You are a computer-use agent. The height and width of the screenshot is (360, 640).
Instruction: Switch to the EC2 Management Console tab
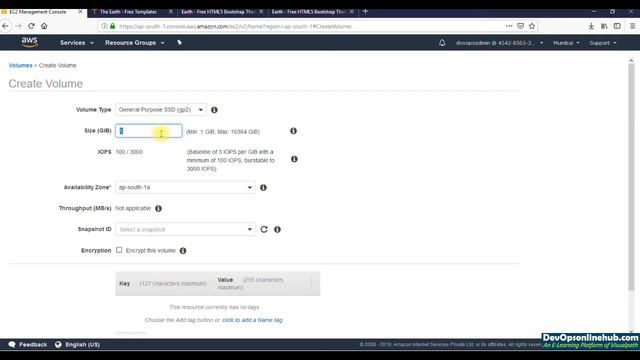[x=39, y=12]
